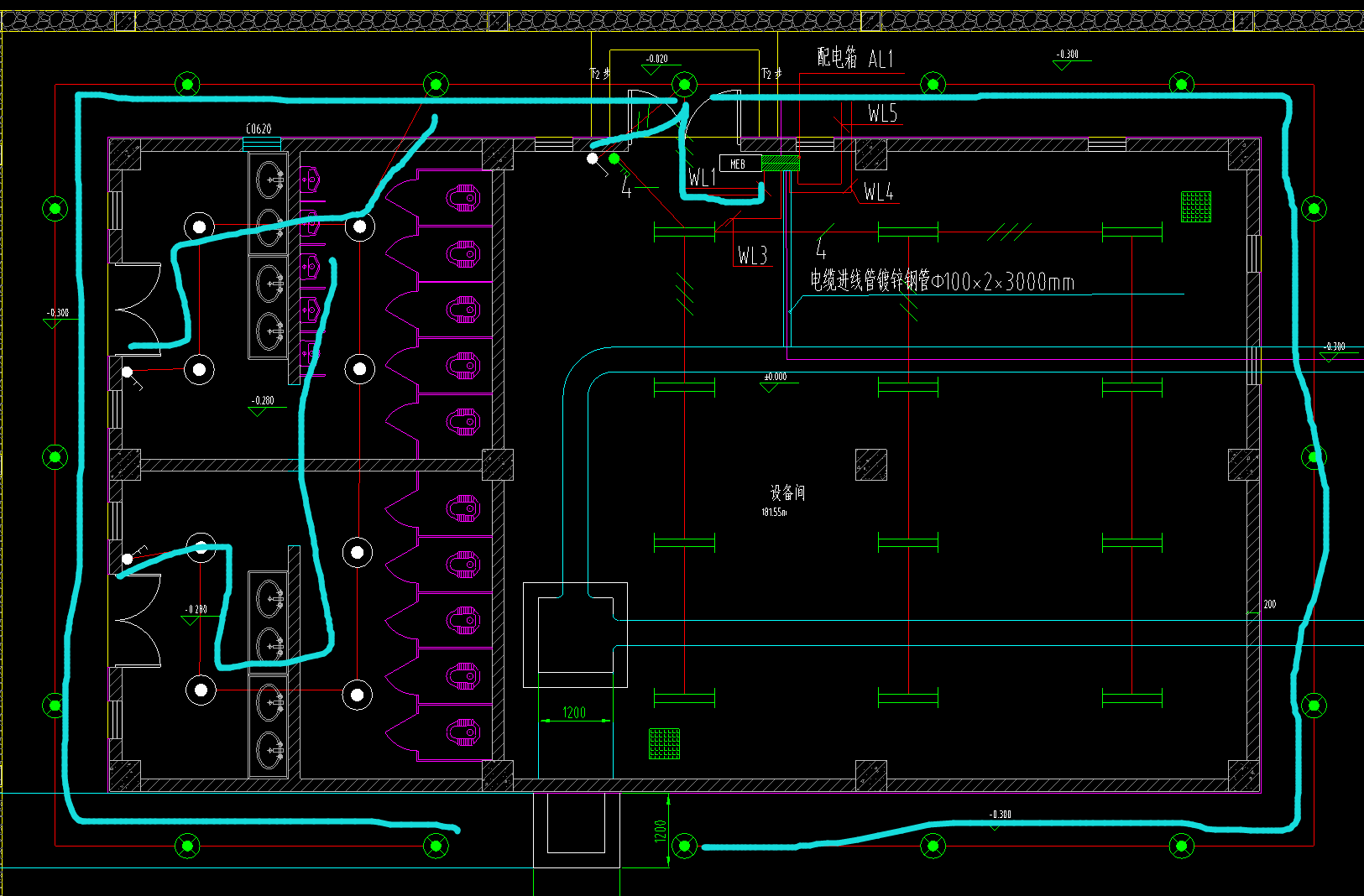Click the horizontal 1200 dimension text

tap(574, 712)
